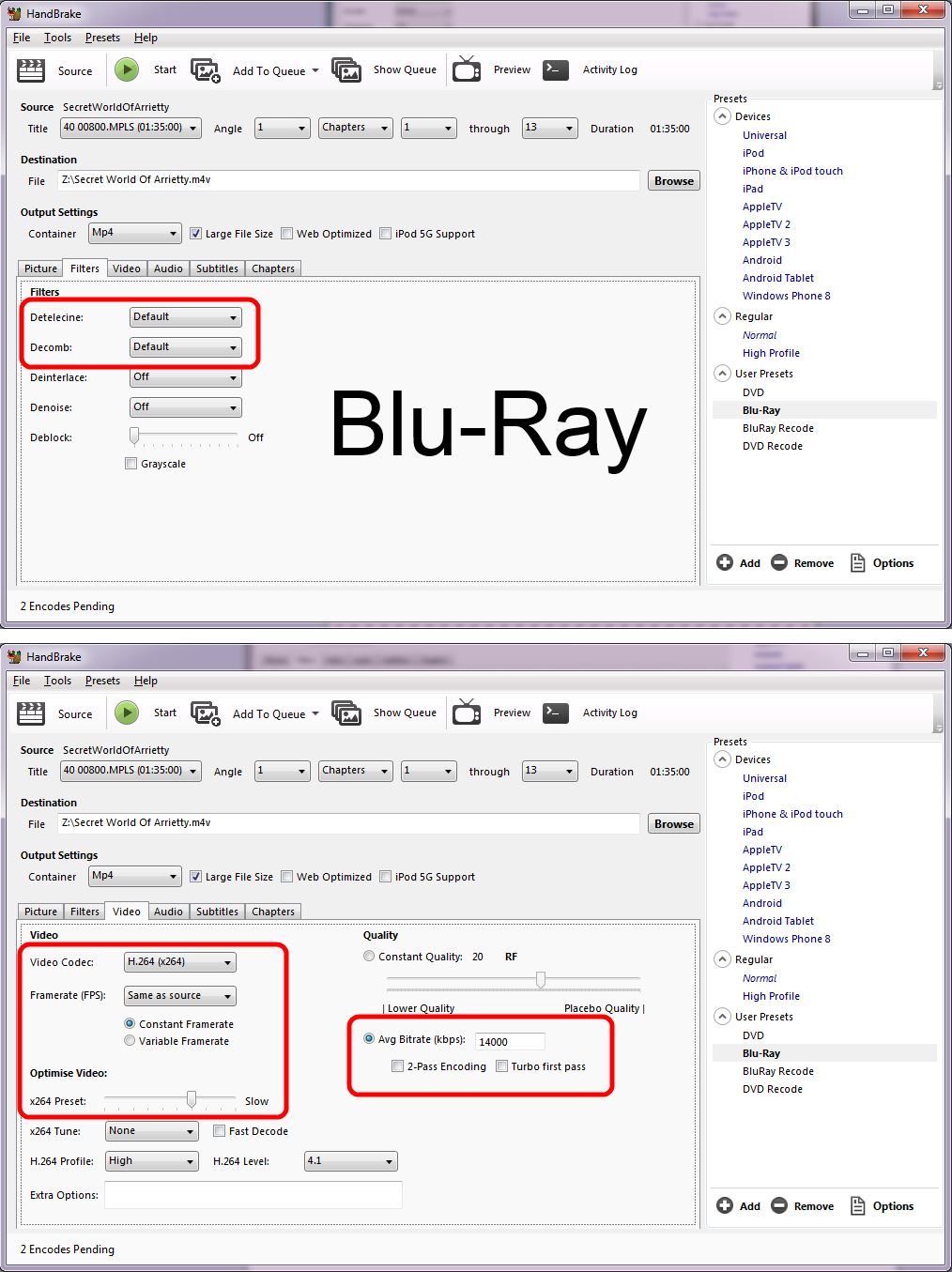Enable Turbo first pass checkbox
952x1272 pixels.
(x=502, y=1066)
